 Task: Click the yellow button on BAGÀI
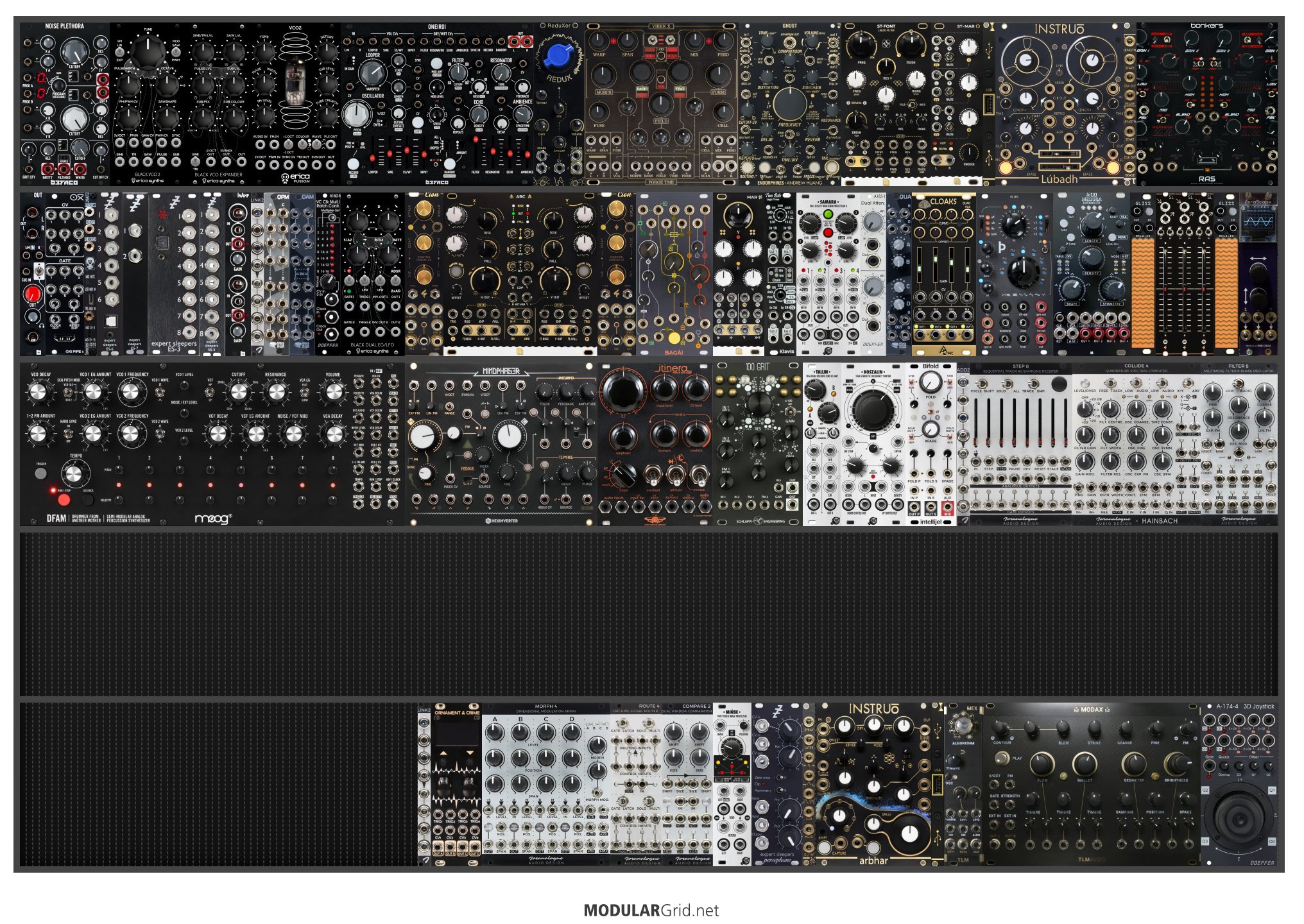(674, 338)
